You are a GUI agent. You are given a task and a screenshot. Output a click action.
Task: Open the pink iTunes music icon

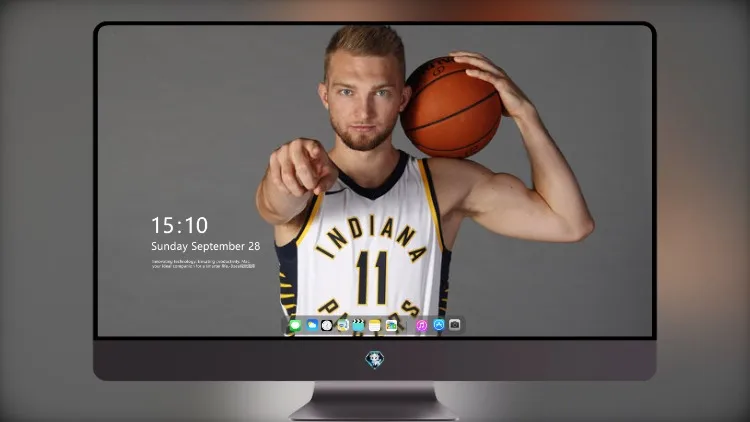pyautogui.click(x=421, y=325)
